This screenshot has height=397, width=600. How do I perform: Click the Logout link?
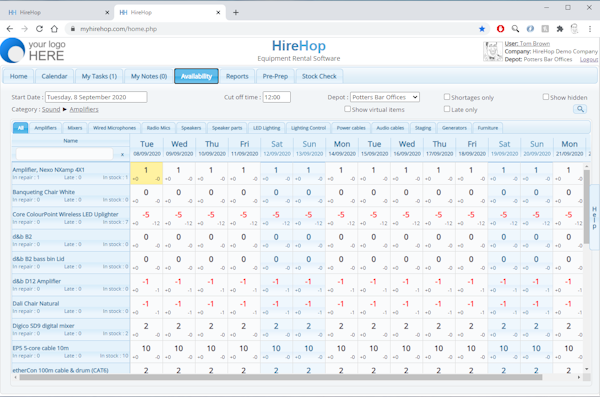[589, 59]
